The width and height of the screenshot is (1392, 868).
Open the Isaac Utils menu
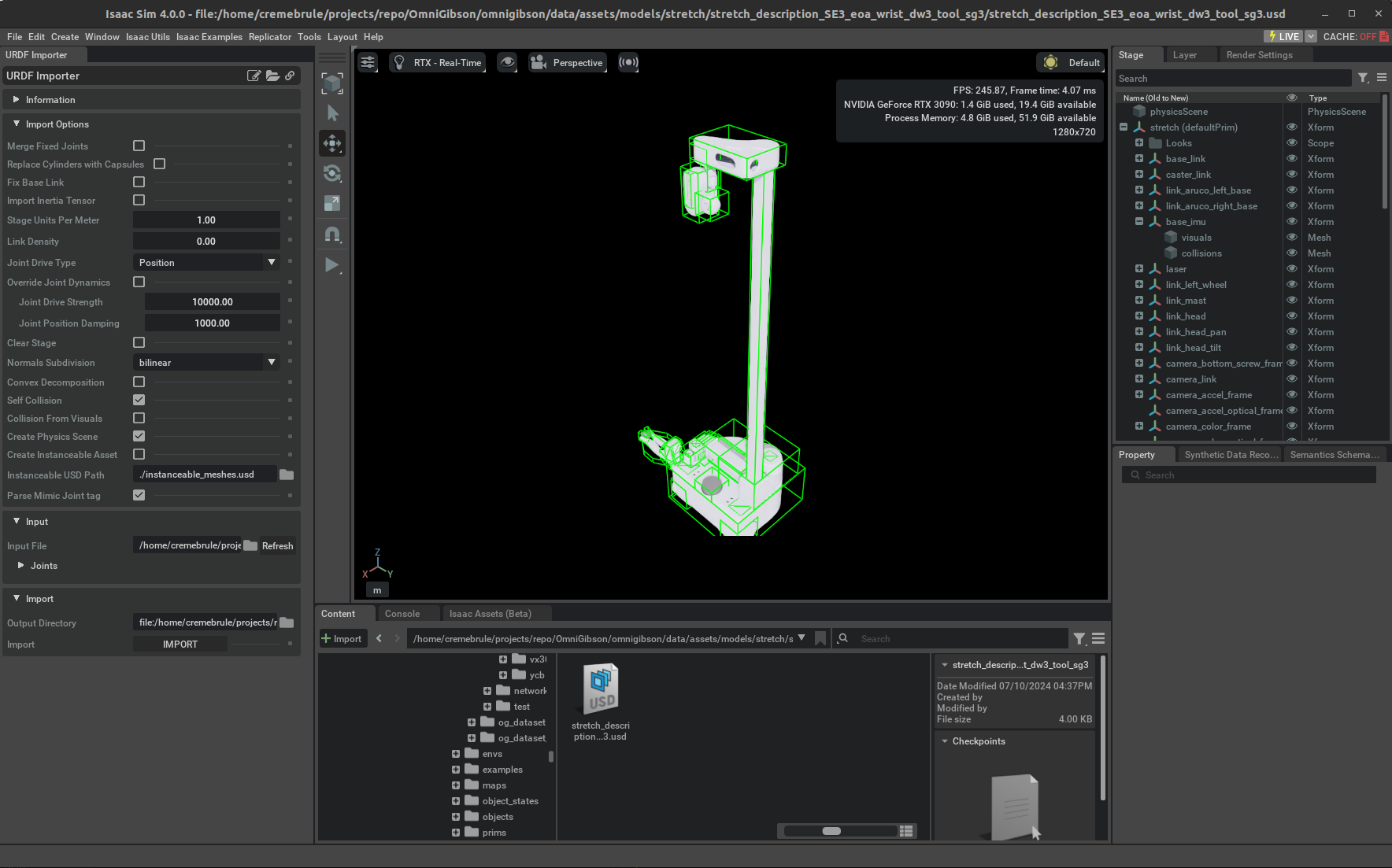point(148,36)
